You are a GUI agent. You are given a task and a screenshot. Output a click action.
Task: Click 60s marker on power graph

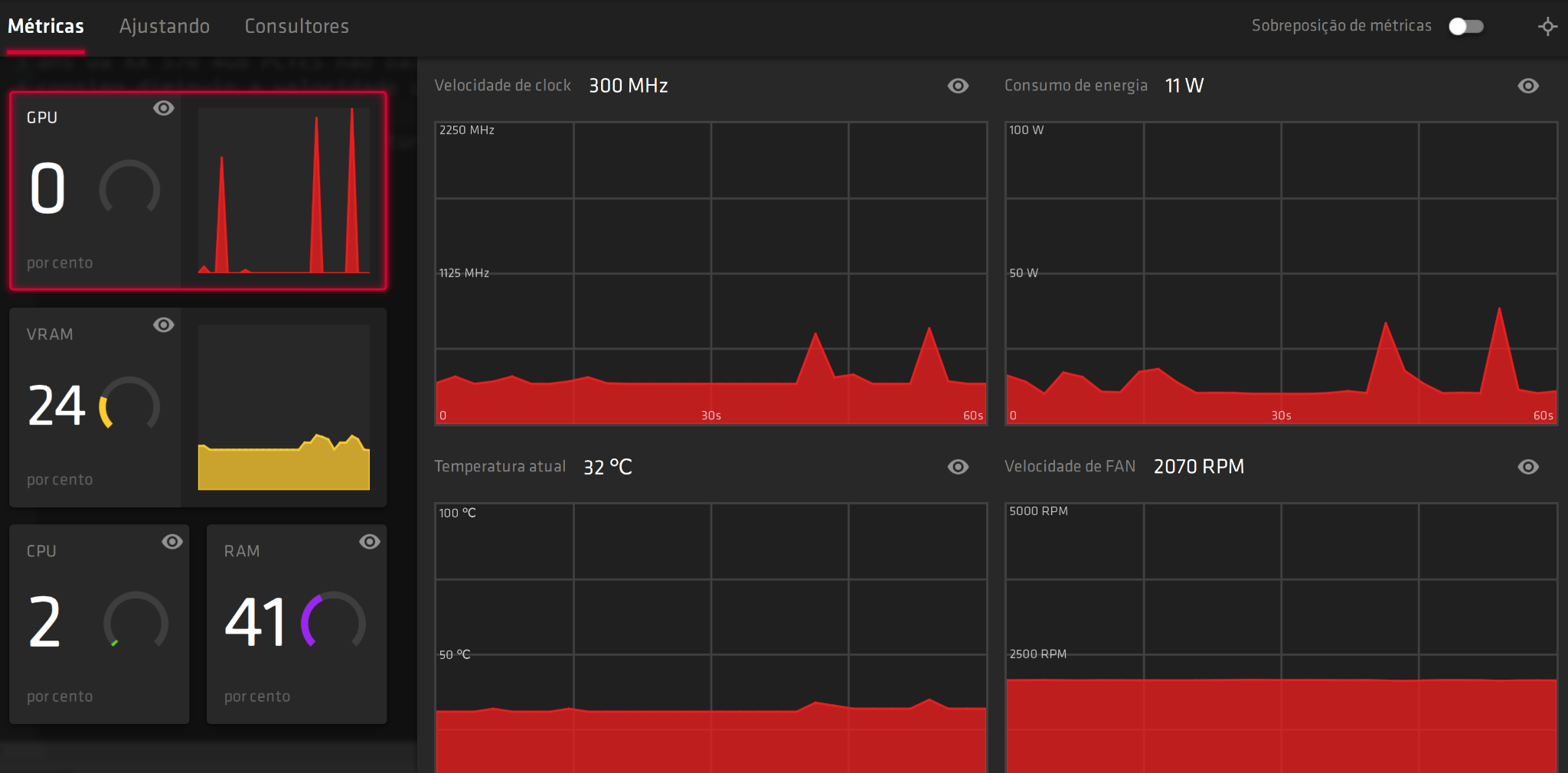[x=1543, y=416]
